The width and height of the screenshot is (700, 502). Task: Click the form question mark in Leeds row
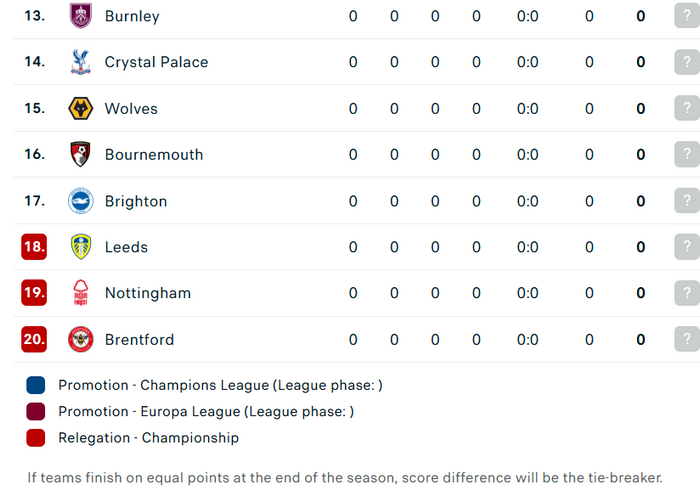click(x=687, y=247)
